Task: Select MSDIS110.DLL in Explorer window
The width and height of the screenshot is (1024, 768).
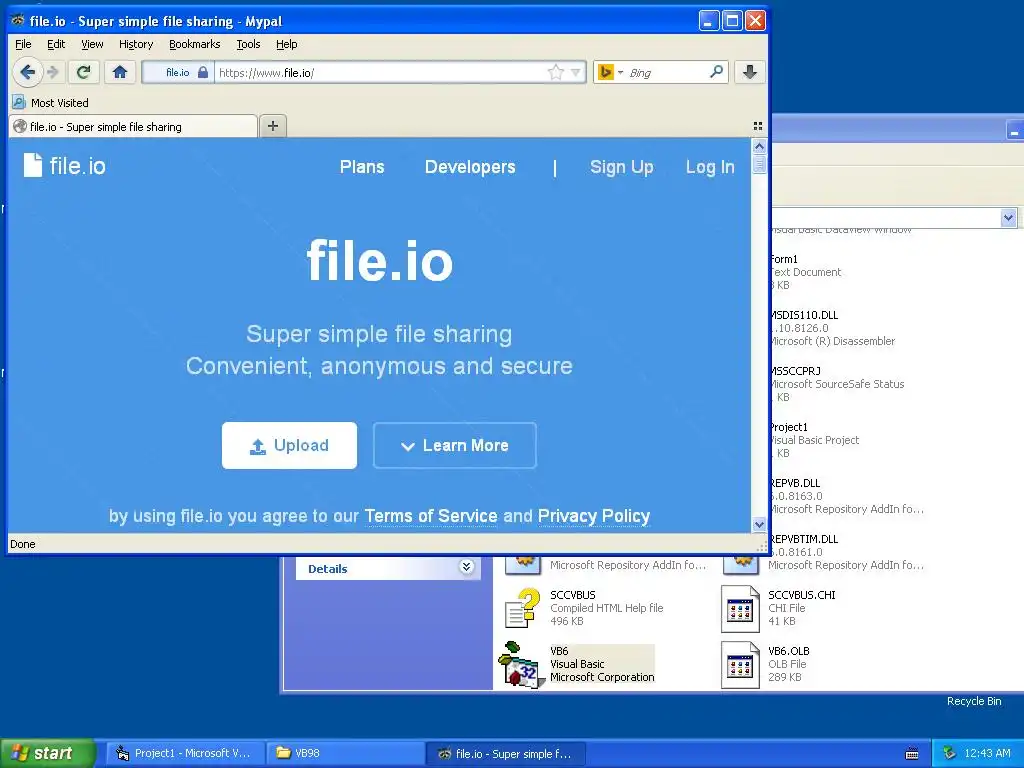Action: (834, 328)
